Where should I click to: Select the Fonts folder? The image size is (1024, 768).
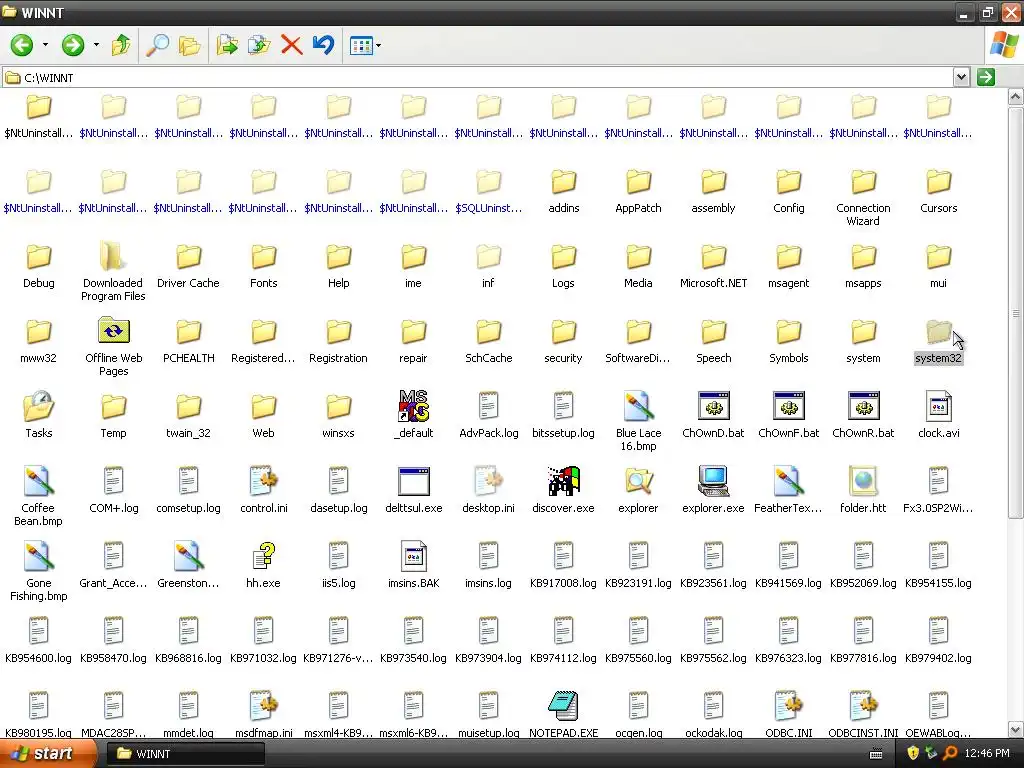pos(264,265)
